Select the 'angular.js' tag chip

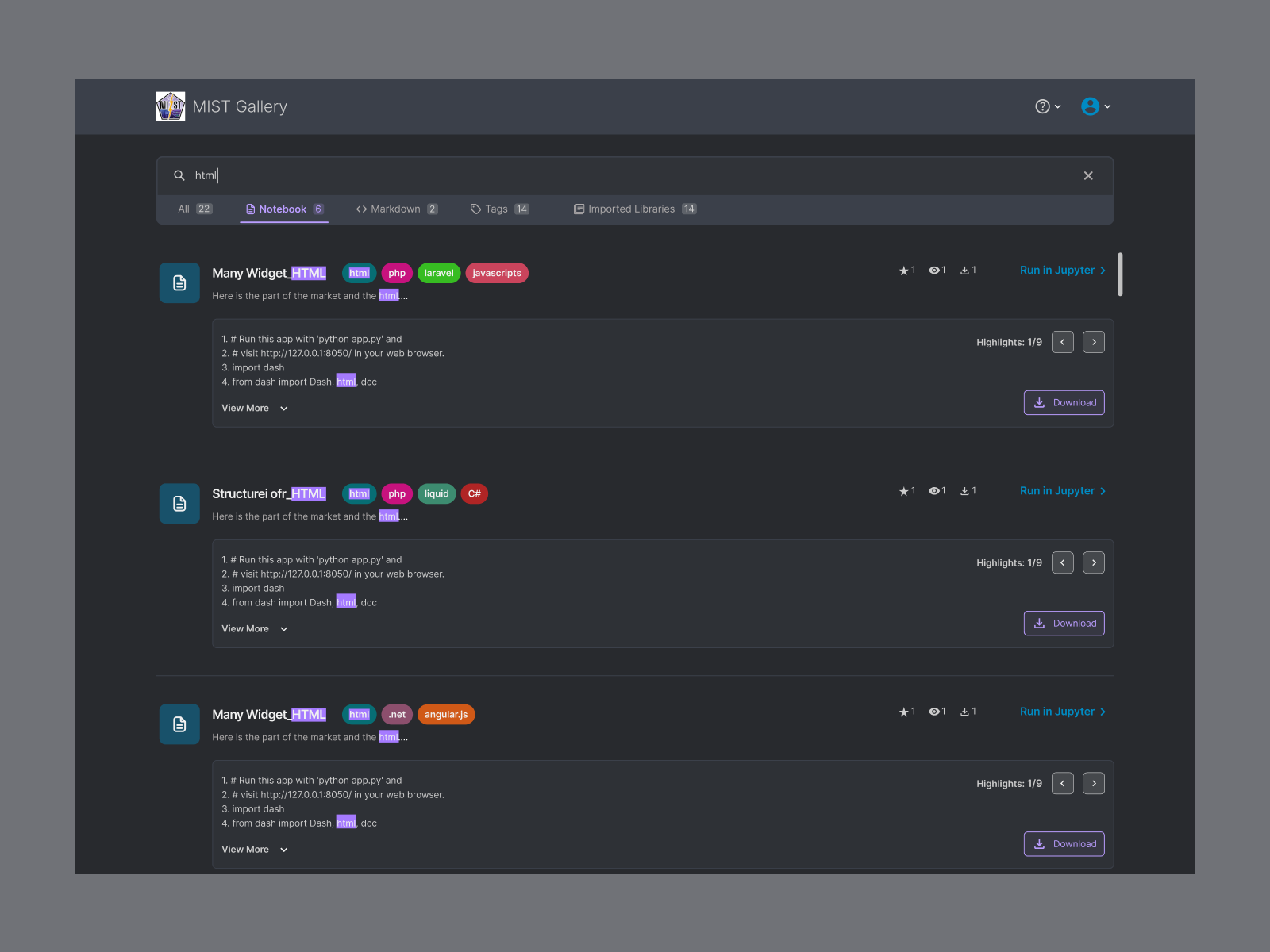pos(446,714)
